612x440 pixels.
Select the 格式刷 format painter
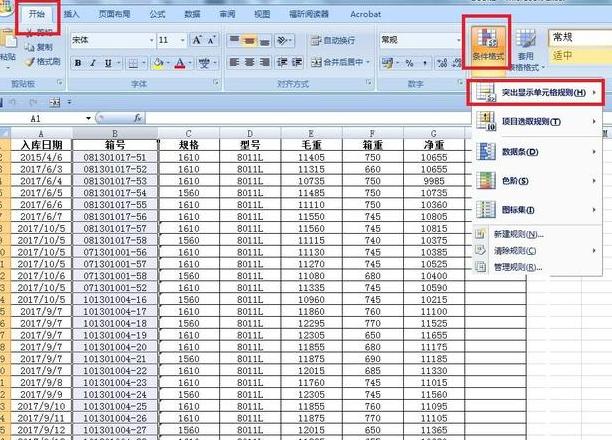42,62
